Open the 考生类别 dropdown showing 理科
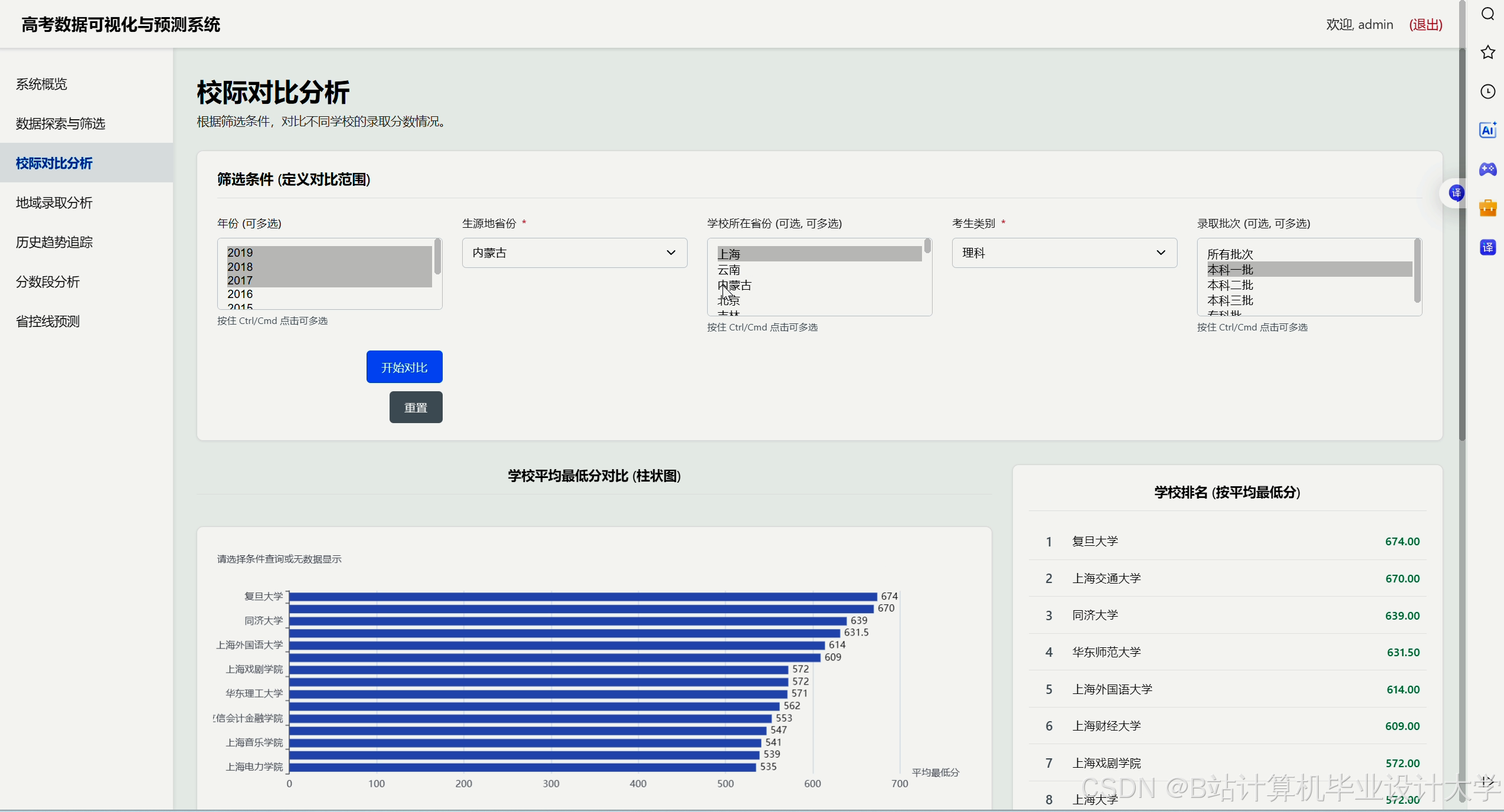1504x812 pixels. click(x=1064, y=253)
